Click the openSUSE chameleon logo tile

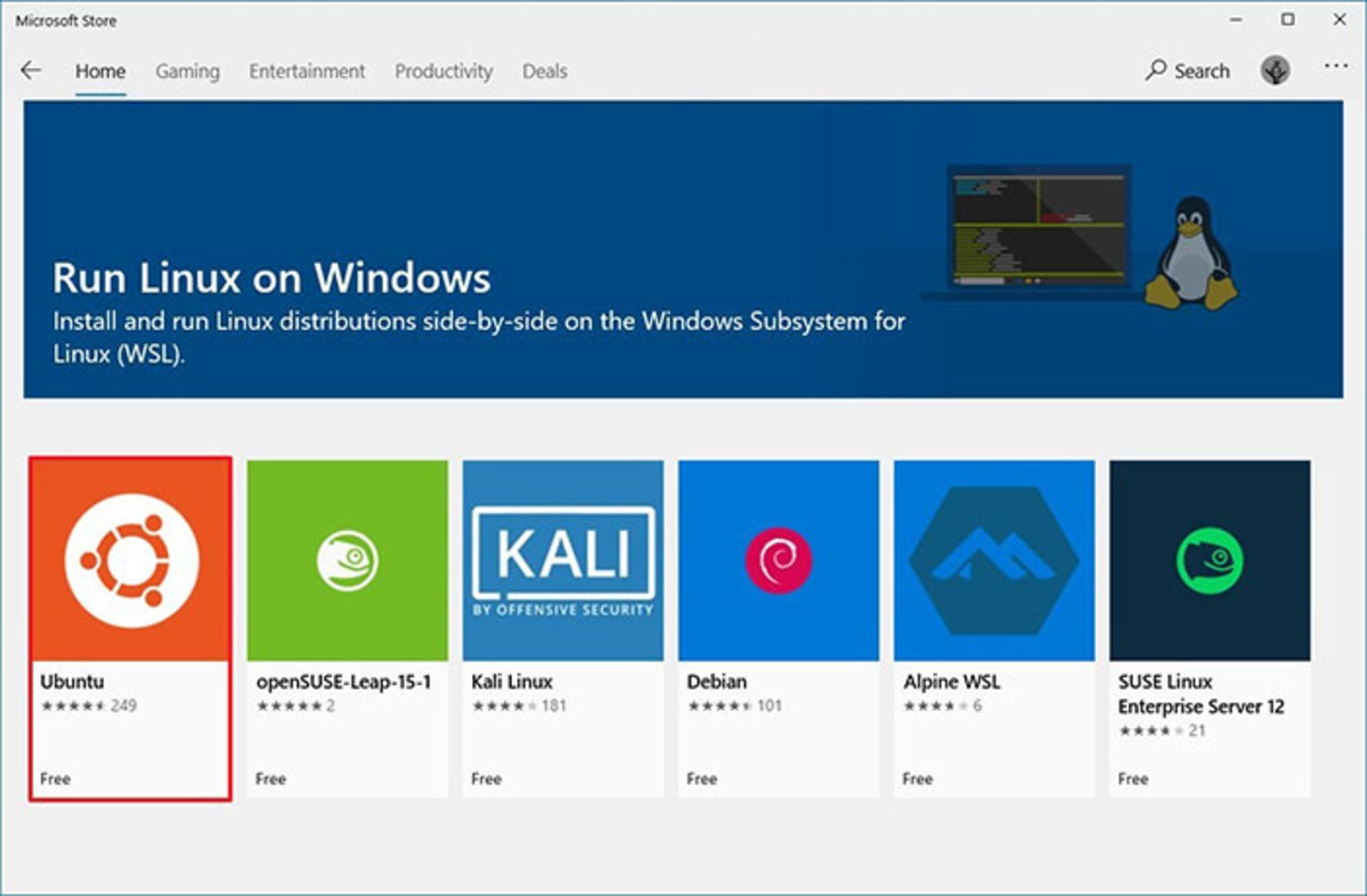(x=347, y=560)
